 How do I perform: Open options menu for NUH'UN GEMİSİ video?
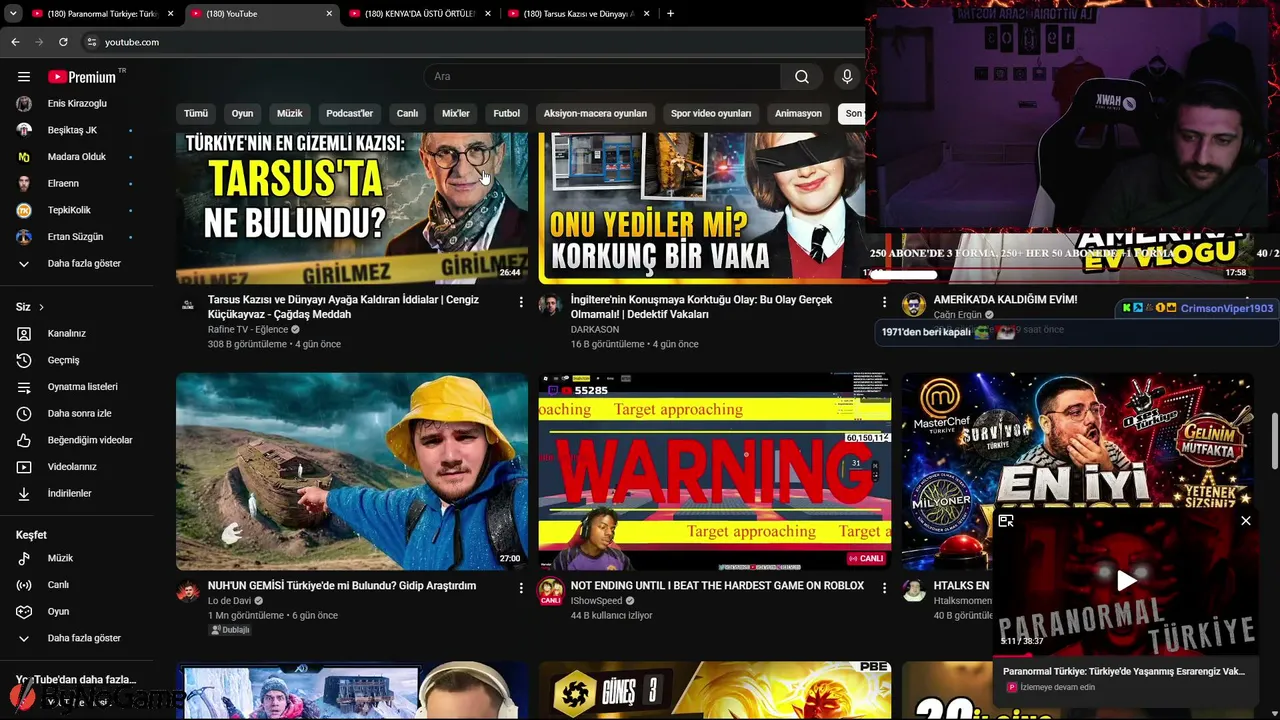pos(521,588)
